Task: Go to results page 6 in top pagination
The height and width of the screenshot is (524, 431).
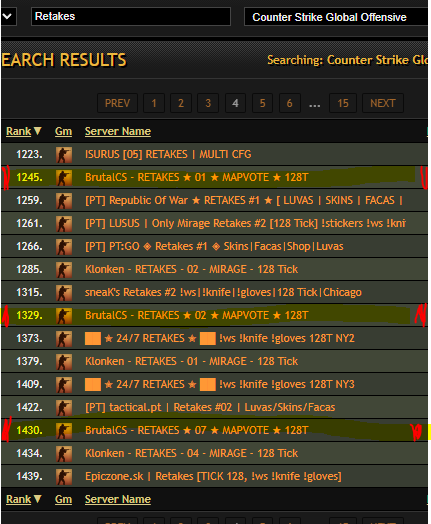Action: click(289, 103)
